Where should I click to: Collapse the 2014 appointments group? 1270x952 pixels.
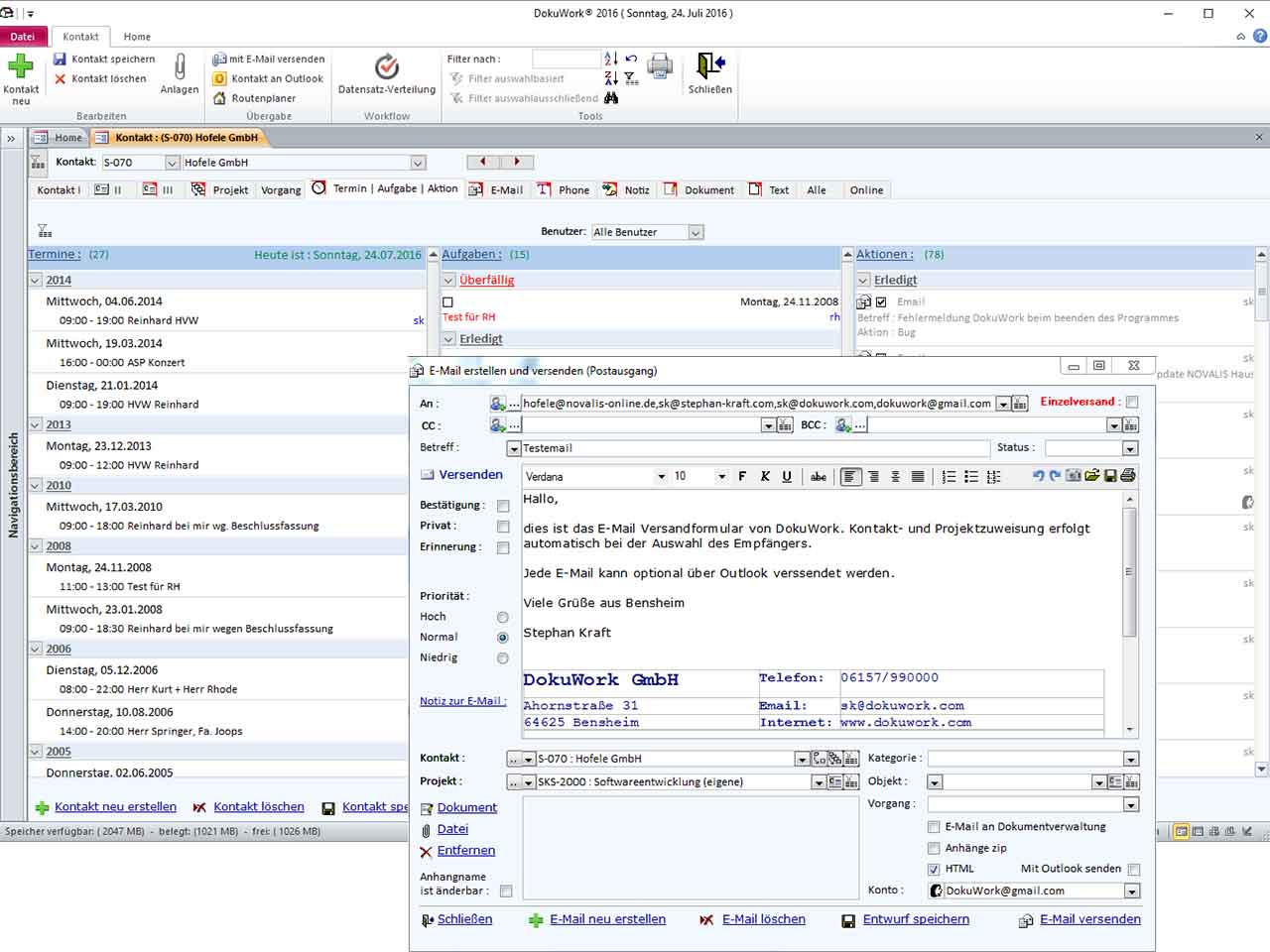tap(36, 281)
